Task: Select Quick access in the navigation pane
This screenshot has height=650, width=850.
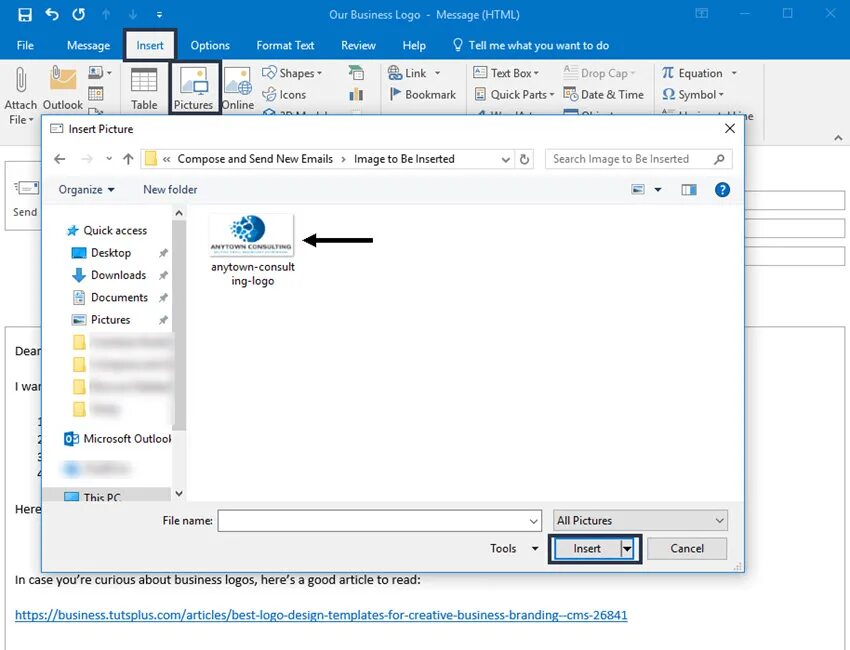Action: (x=107, y=230)
